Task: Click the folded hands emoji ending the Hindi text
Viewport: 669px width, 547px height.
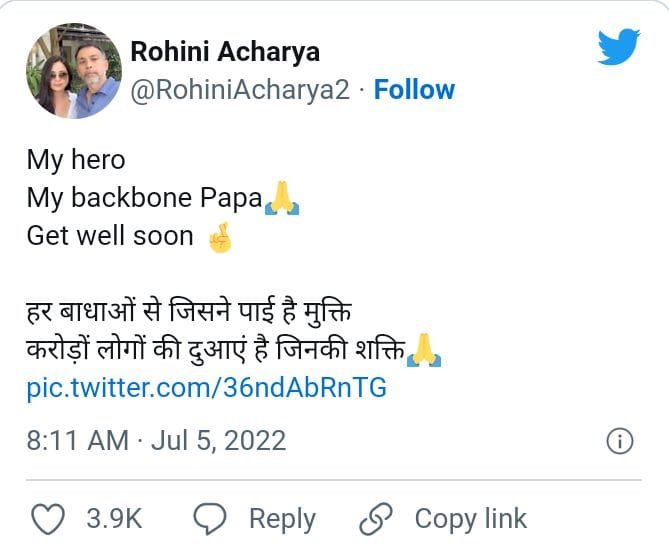Action: pyautogui.click(x=425, y=351)
